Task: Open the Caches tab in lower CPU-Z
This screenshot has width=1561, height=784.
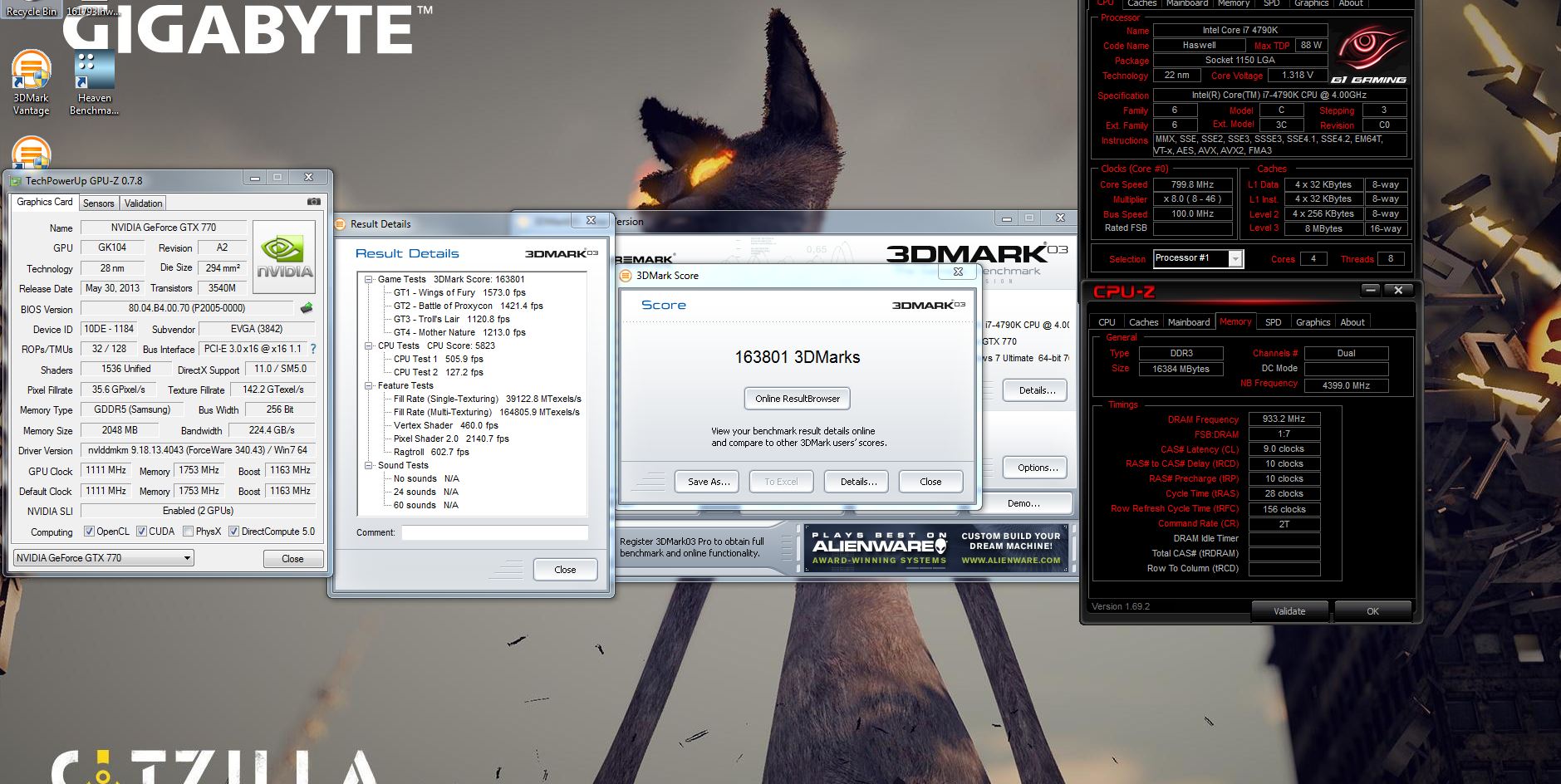Action: tap(1143, 322)
